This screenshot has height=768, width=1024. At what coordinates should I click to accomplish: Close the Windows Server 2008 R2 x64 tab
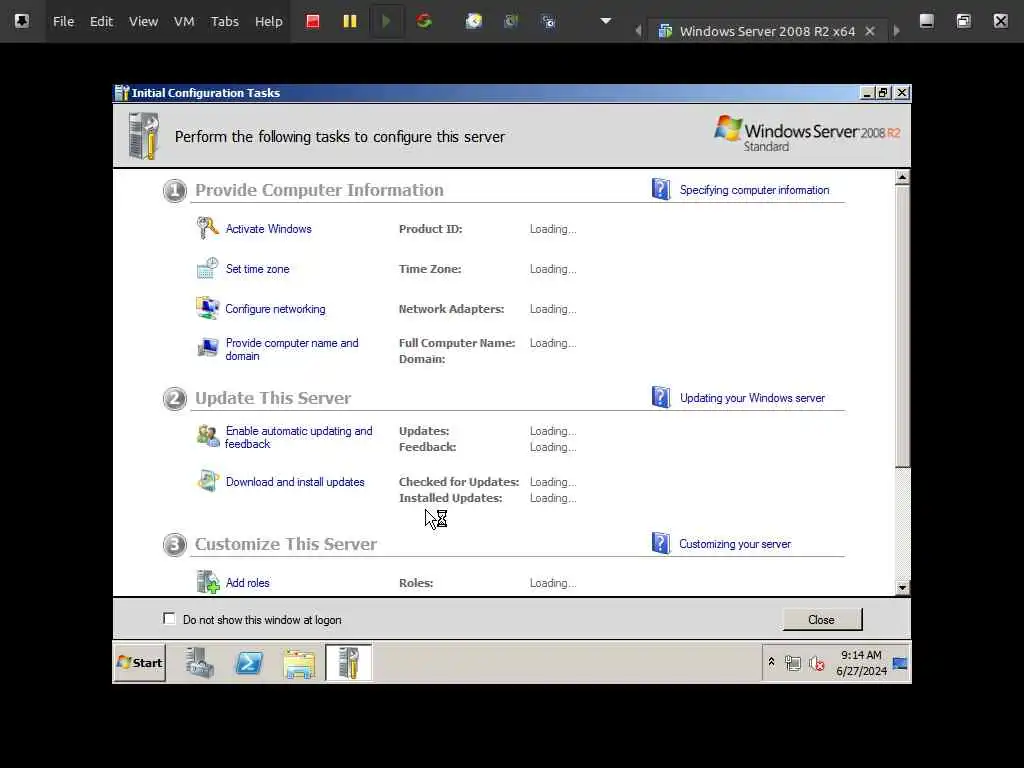click(870, 31)
